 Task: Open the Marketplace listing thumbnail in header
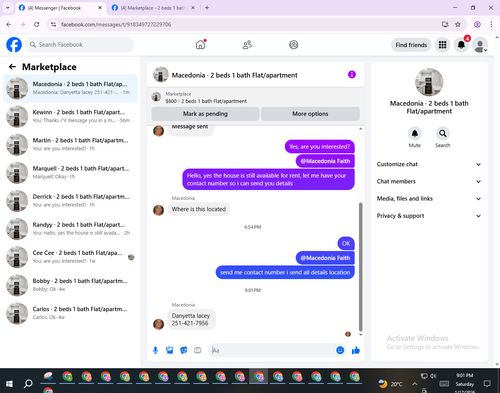coord(156,97)
